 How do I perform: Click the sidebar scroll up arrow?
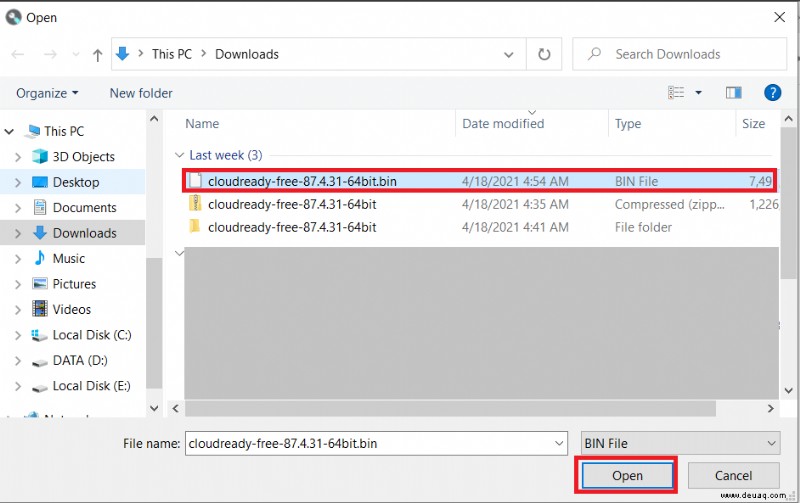pos(154,119)
